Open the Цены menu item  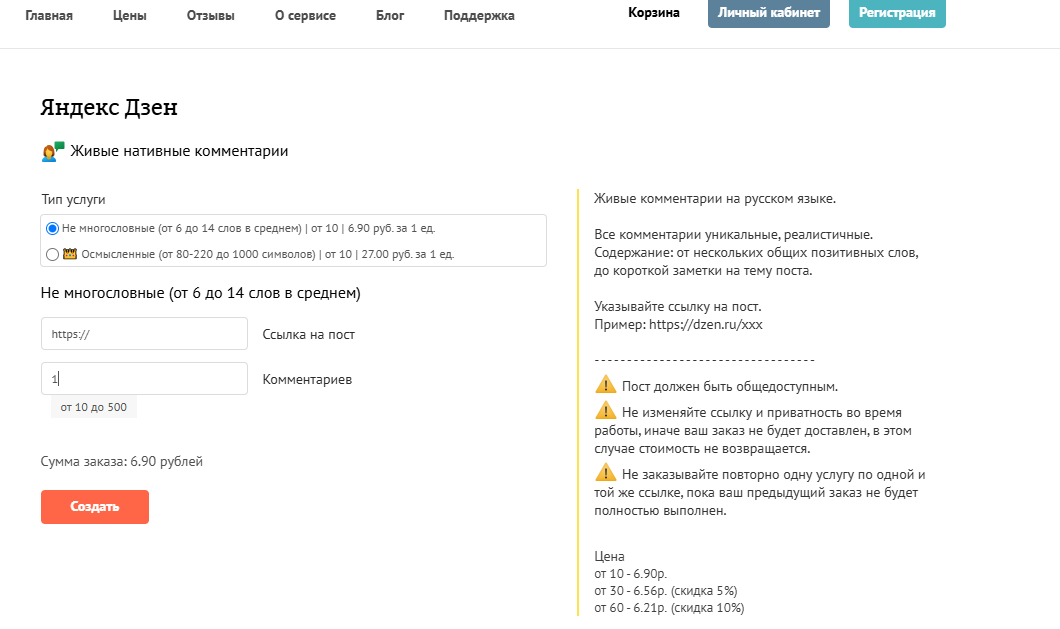tap(129, 16)
